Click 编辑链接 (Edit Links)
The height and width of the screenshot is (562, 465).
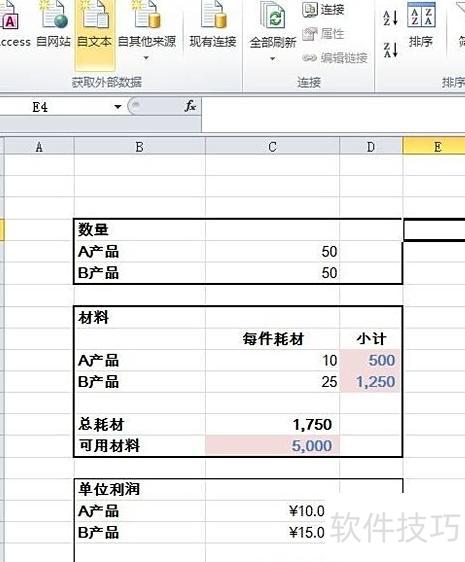335,58
